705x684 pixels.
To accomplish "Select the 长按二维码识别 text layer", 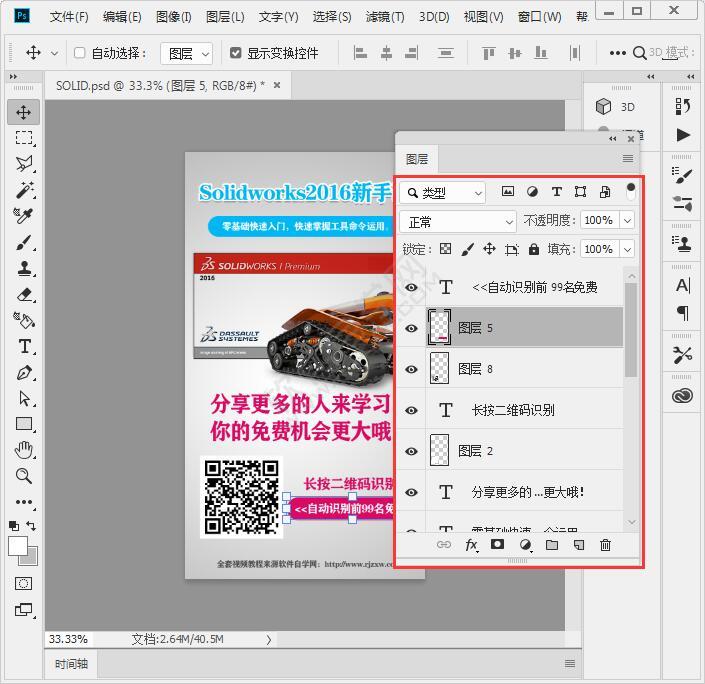I will pos(512,410).
